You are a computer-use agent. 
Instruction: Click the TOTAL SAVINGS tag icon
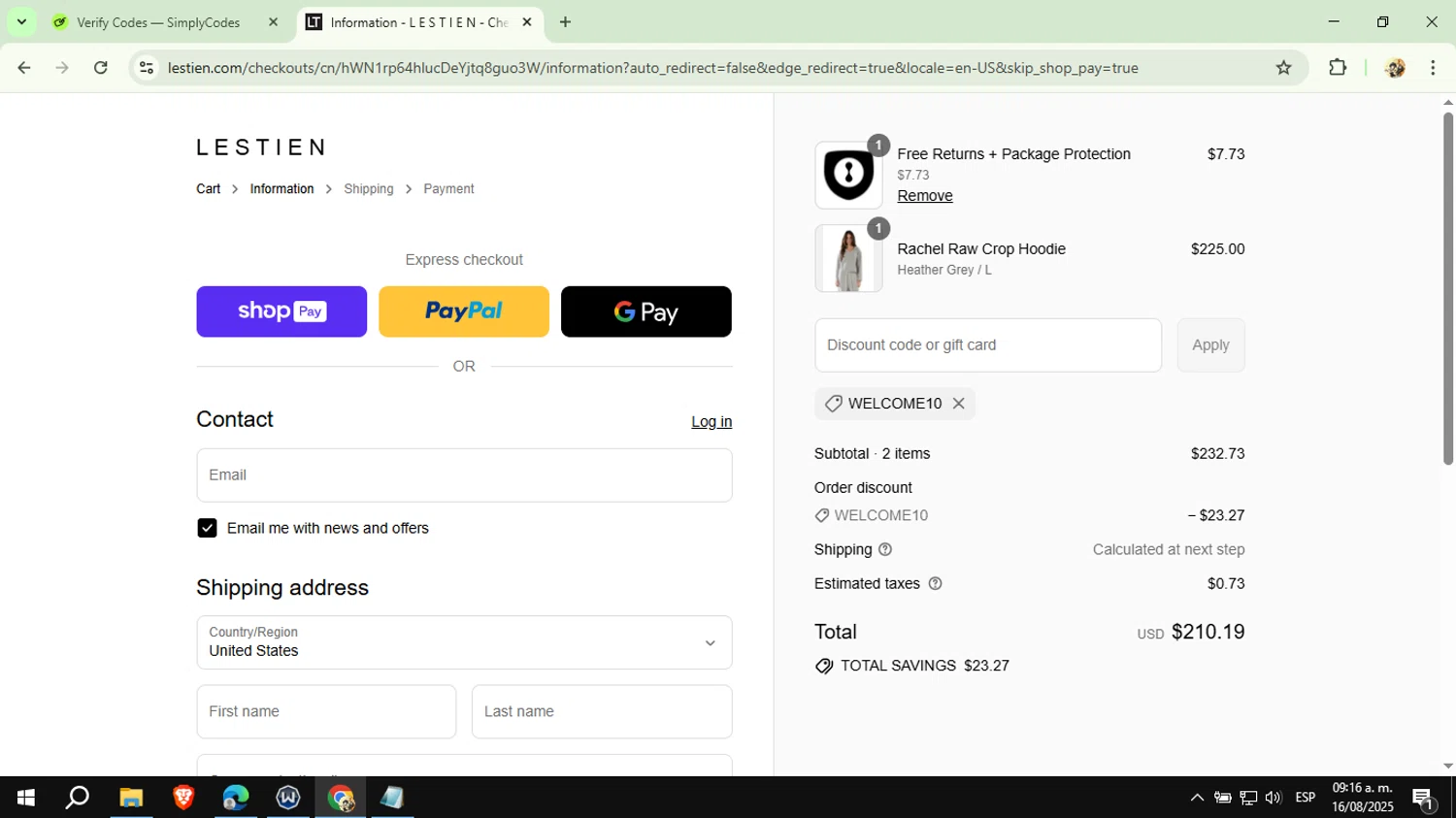(x=824, y=667)
